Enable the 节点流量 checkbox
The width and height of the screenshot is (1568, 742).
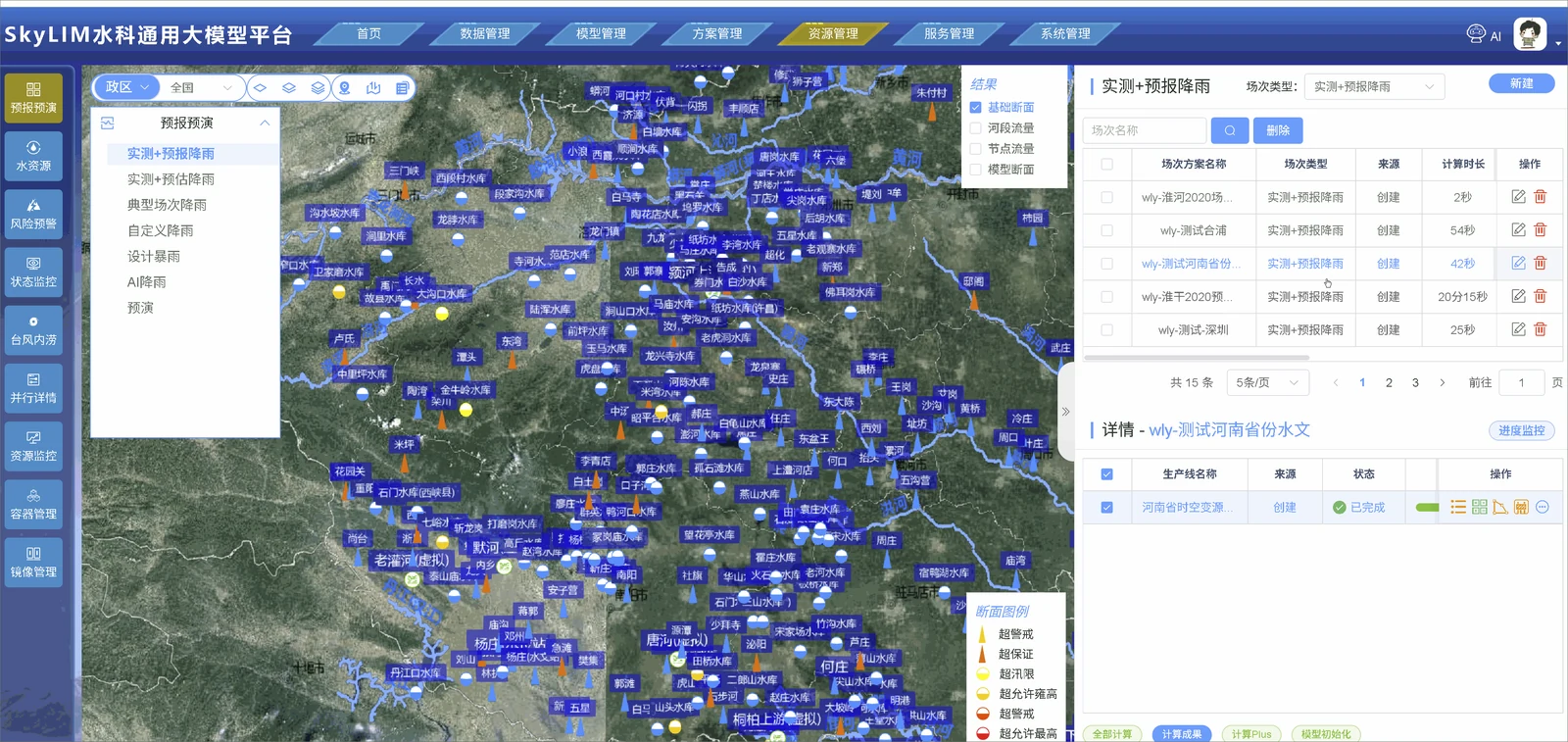pyautogui.click(x=976, y=149)
